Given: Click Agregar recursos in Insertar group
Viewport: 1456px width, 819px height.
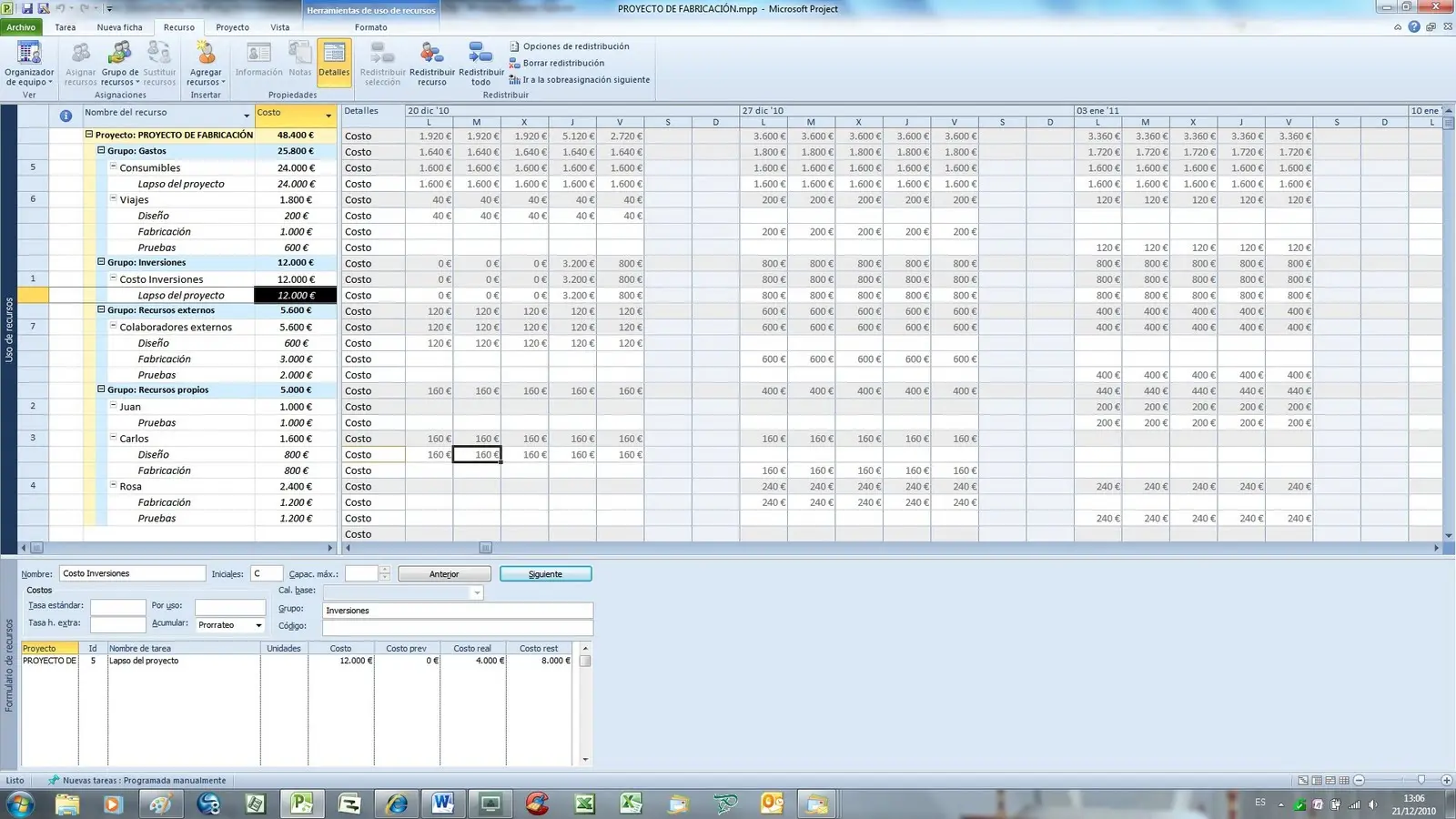Looking at the screenshot, I should click(x=206, y=64).
